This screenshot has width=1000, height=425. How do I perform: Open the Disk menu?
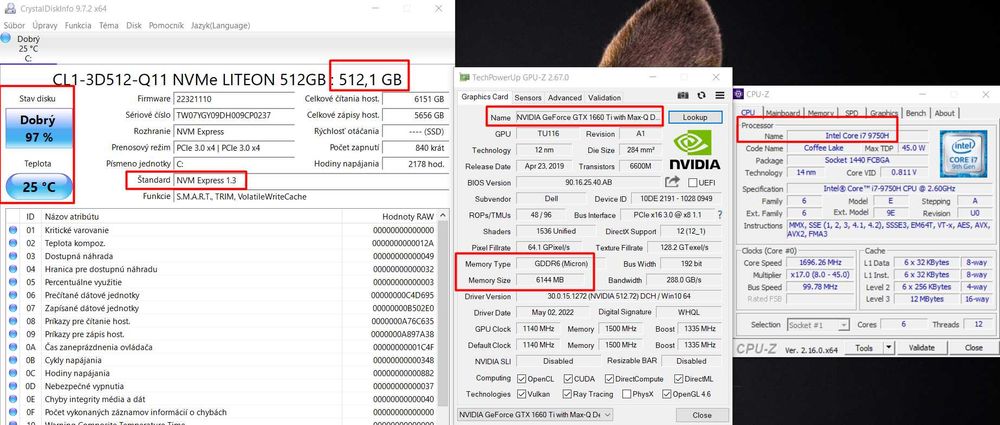point(134,26)
